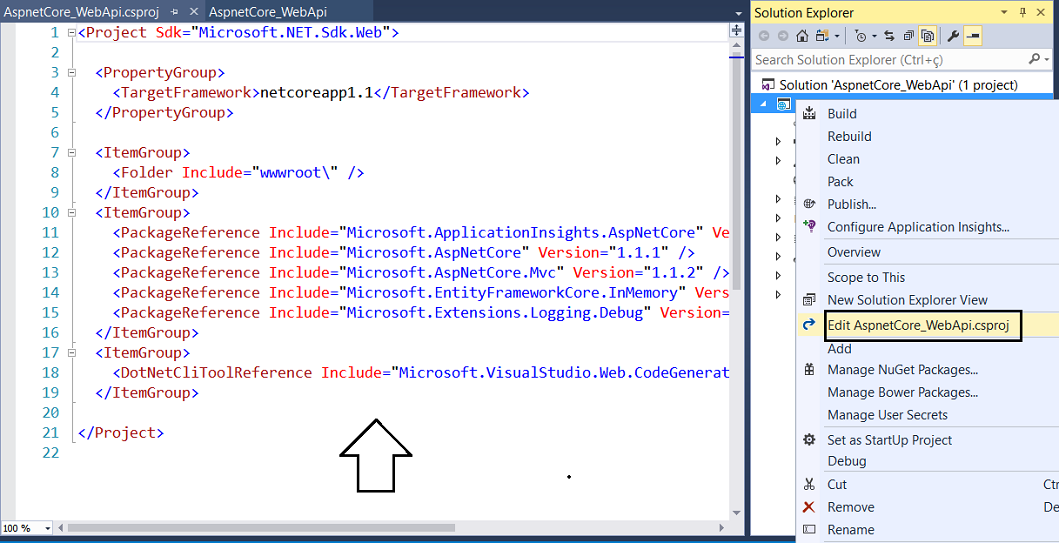Collapse the ItemGroup at line 10

tap(72, 213)
